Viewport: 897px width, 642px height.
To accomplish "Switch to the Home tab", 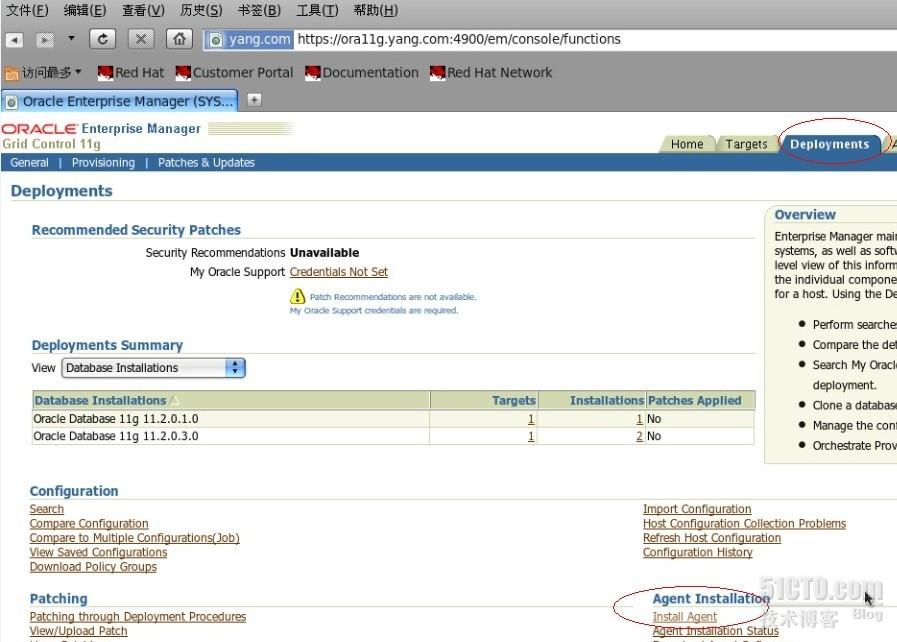I will [686, 144].
